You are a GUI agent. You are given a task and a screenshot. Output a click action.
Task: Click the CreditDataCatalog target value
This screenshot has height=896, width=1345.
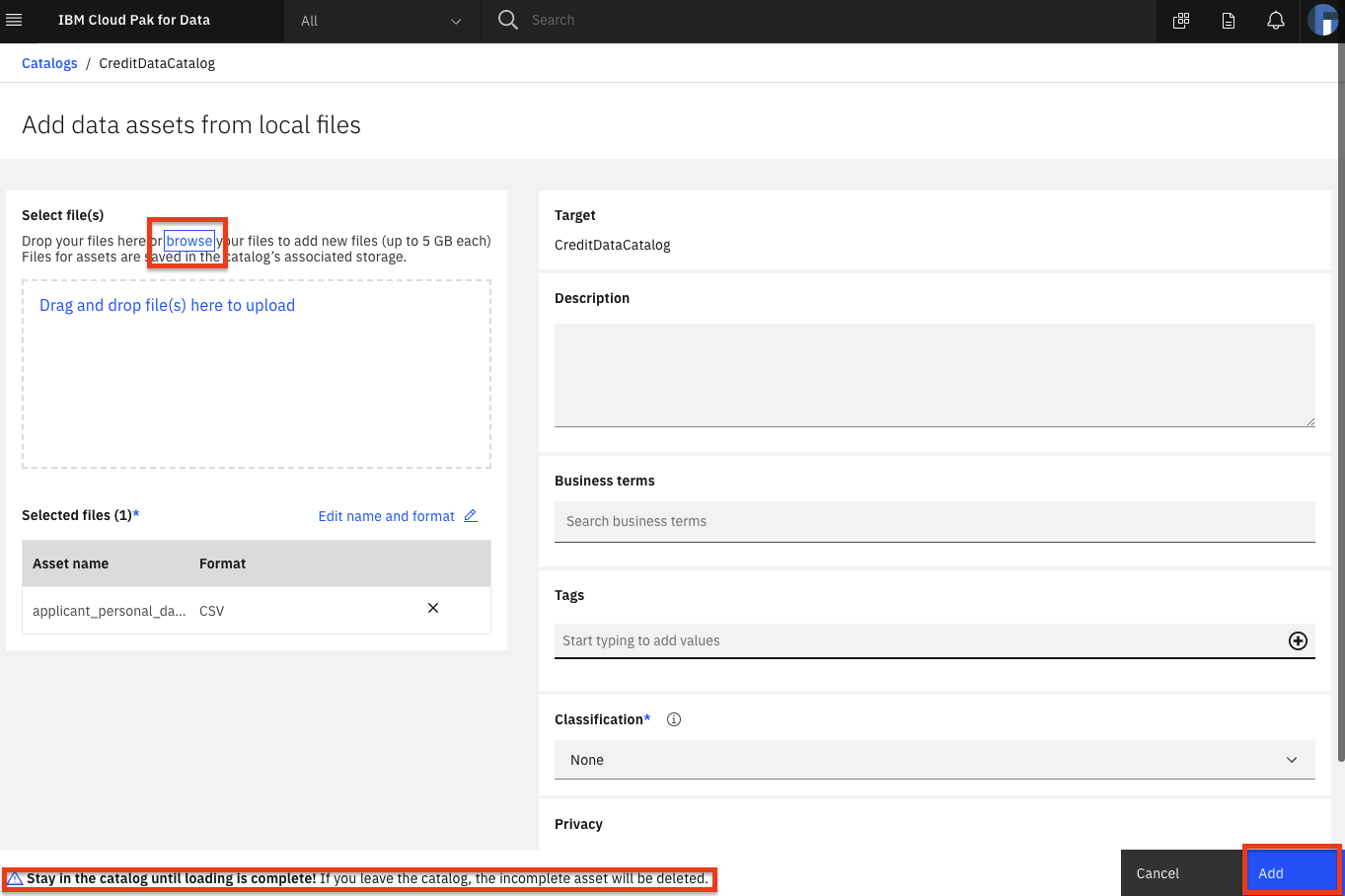coord(612,245)
